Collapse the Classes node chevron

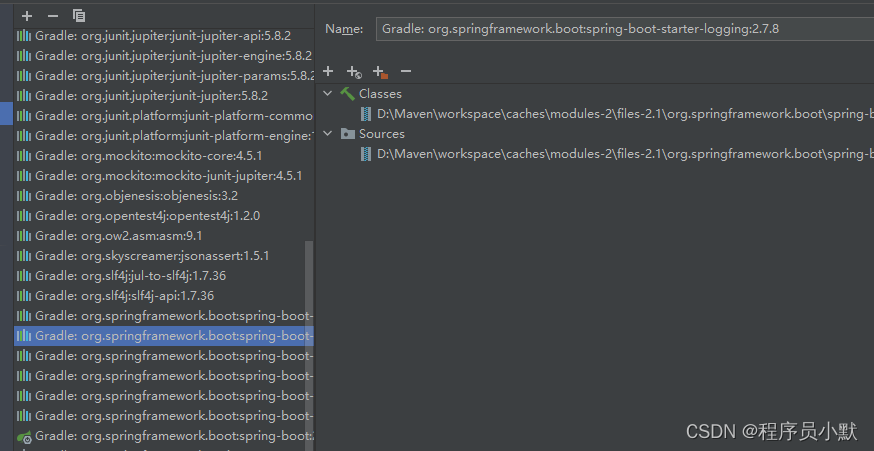click(x=328, y=94)
